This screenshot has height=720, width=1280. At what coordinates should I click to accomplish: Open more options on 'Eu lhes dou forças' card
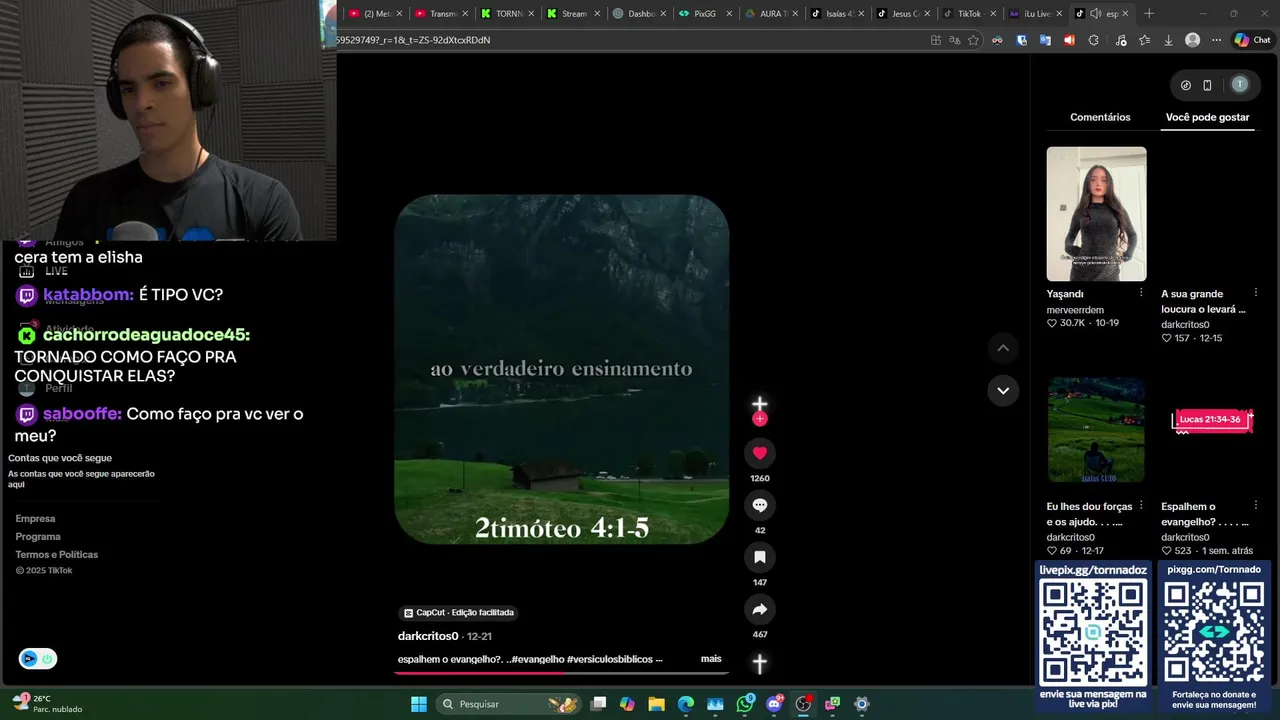click(1141, 506)
